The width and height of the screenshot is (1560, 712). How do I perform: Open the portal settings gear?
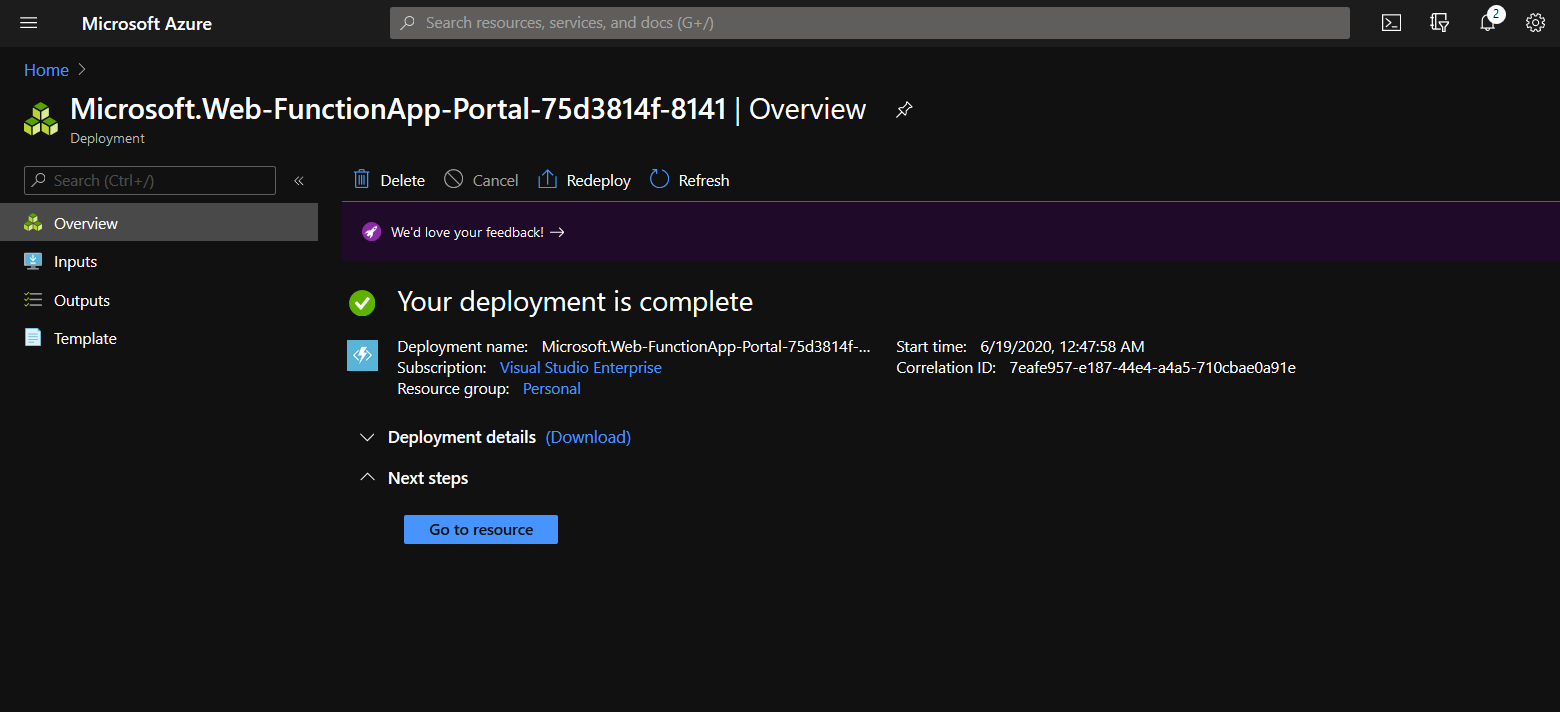click(x=1535, y=22)
